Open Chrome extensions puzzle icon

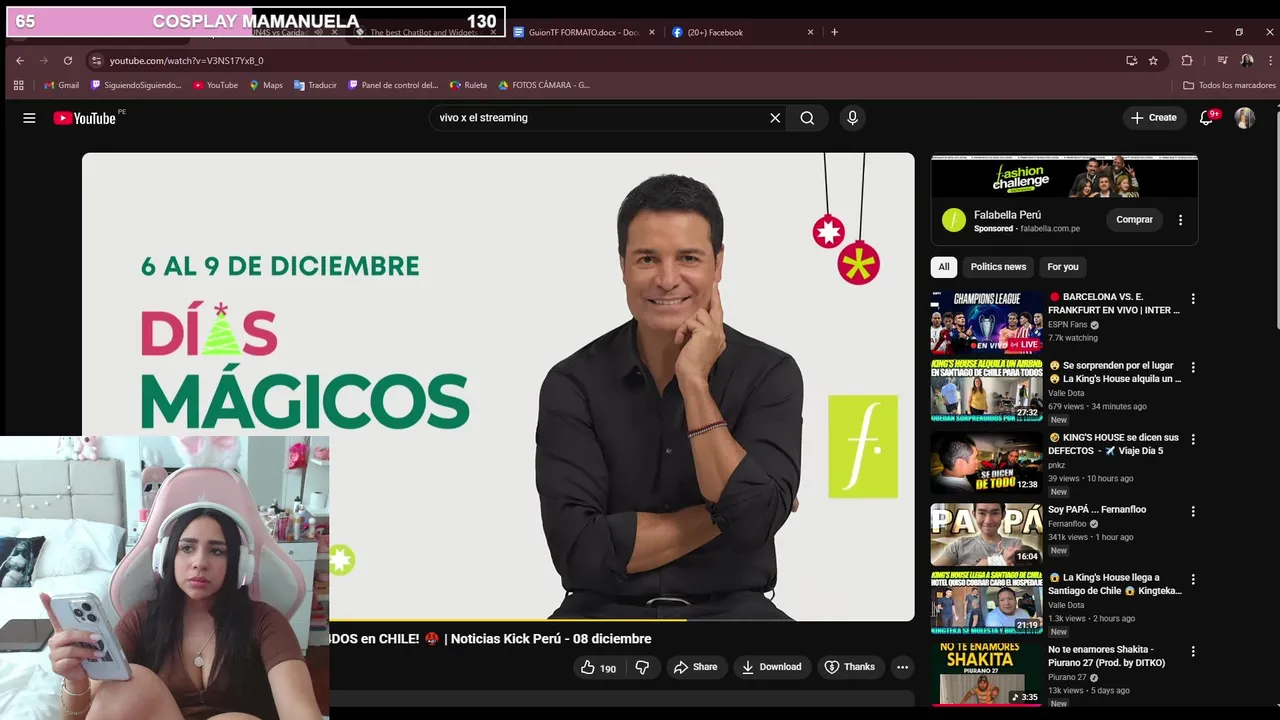pyautogui.click(x=1187, y=60)
